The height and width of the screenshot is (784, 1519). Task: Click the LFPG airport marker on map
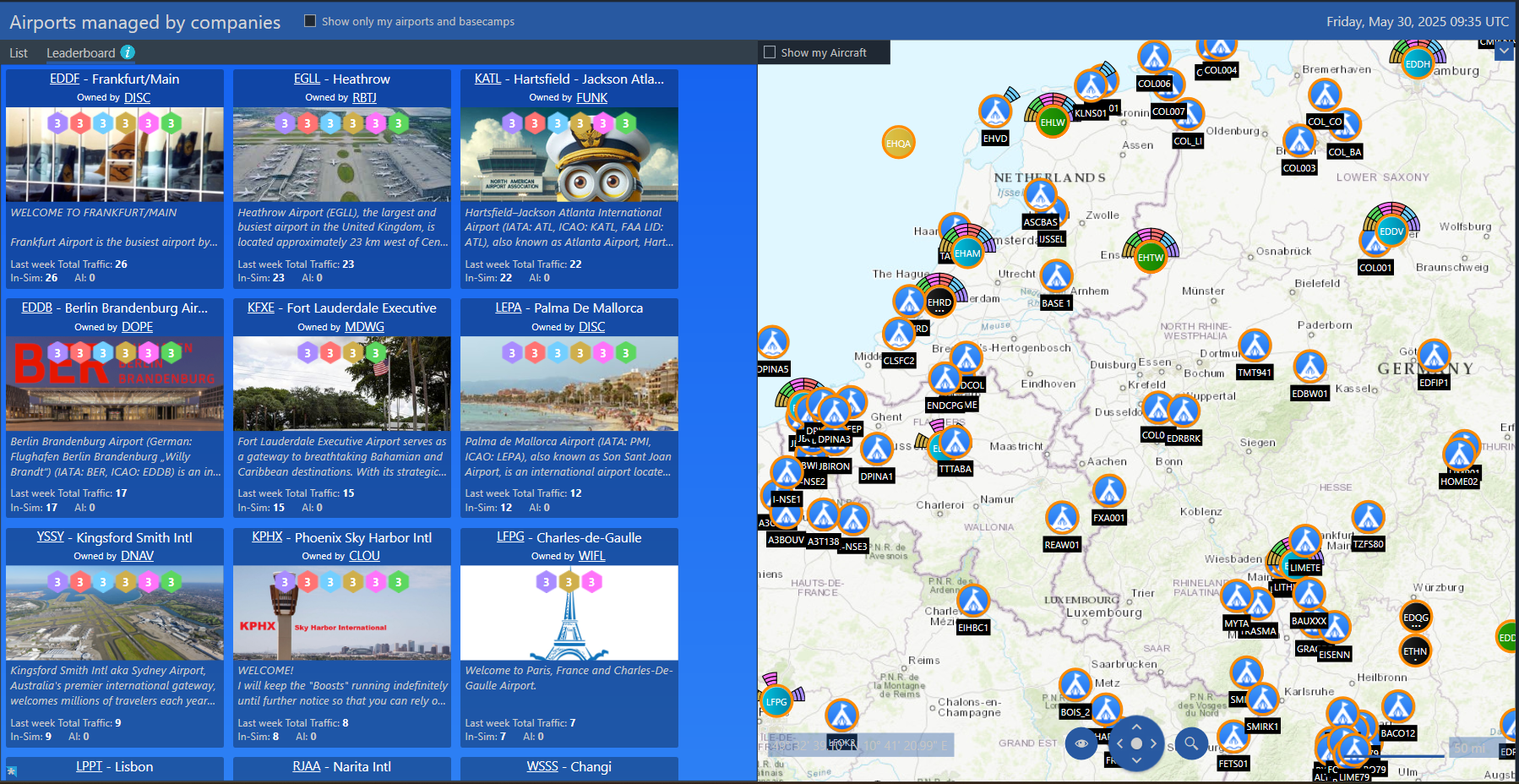click(x=776, y=701)
